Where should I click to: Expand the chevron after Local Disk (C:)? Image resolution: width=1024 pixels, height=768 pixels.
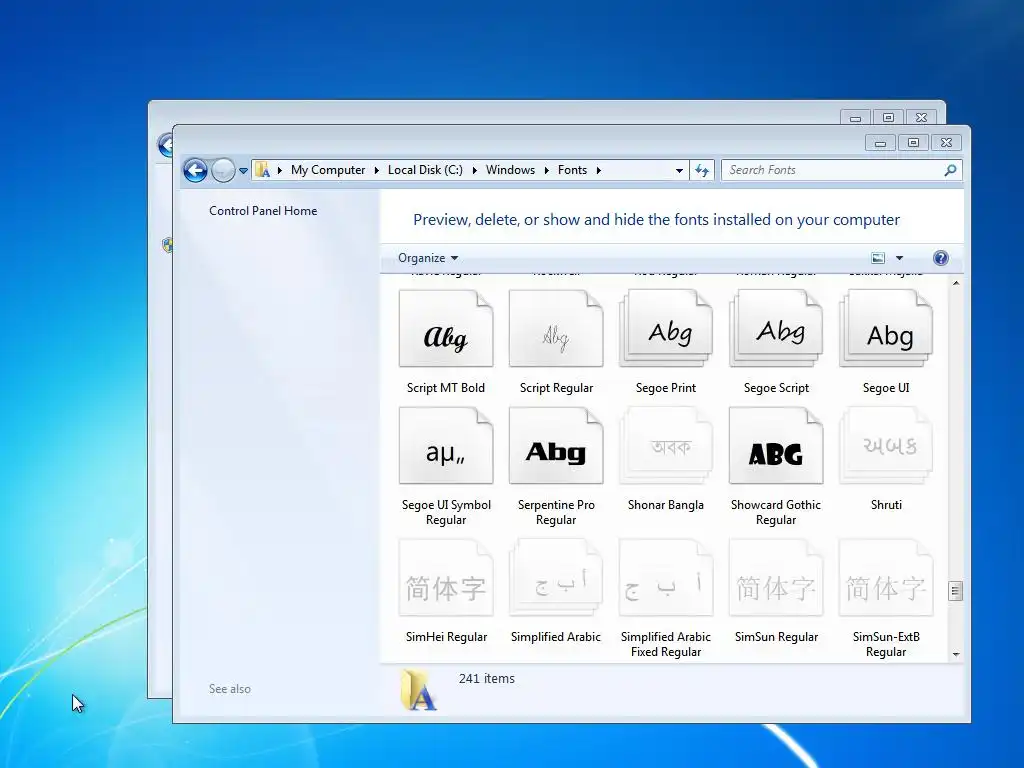474,170
